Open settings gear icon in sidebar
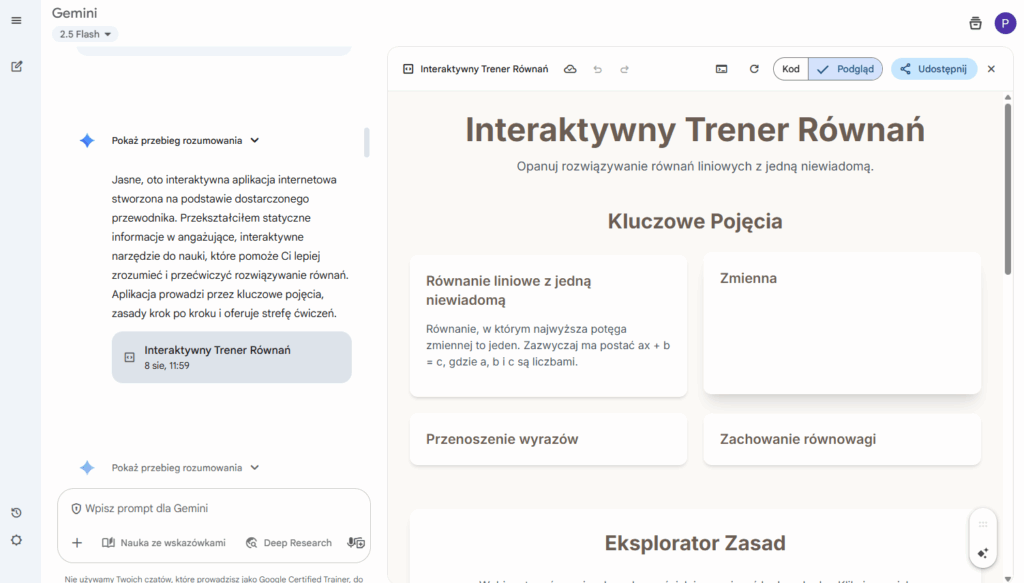 coord(16,541)
